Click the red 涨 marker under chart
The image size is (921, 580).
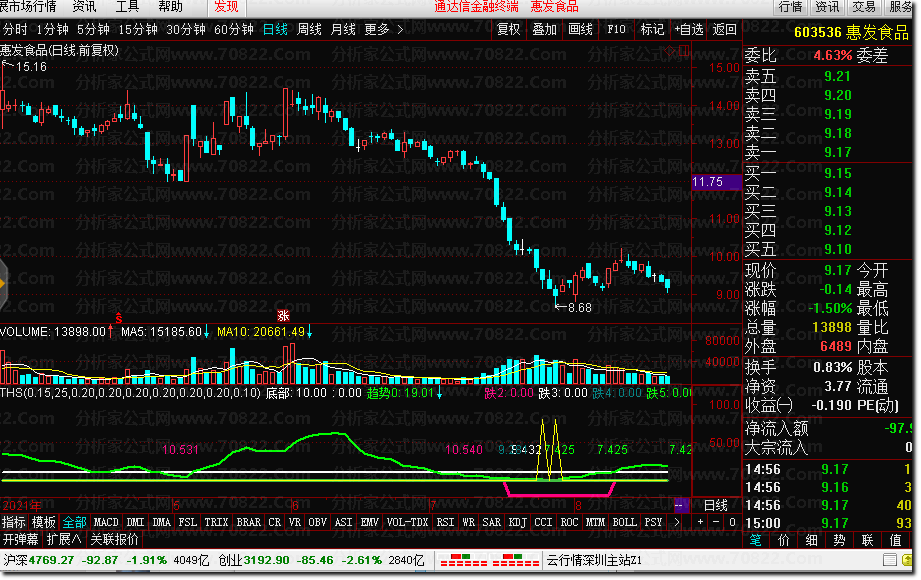coord(283,316)
